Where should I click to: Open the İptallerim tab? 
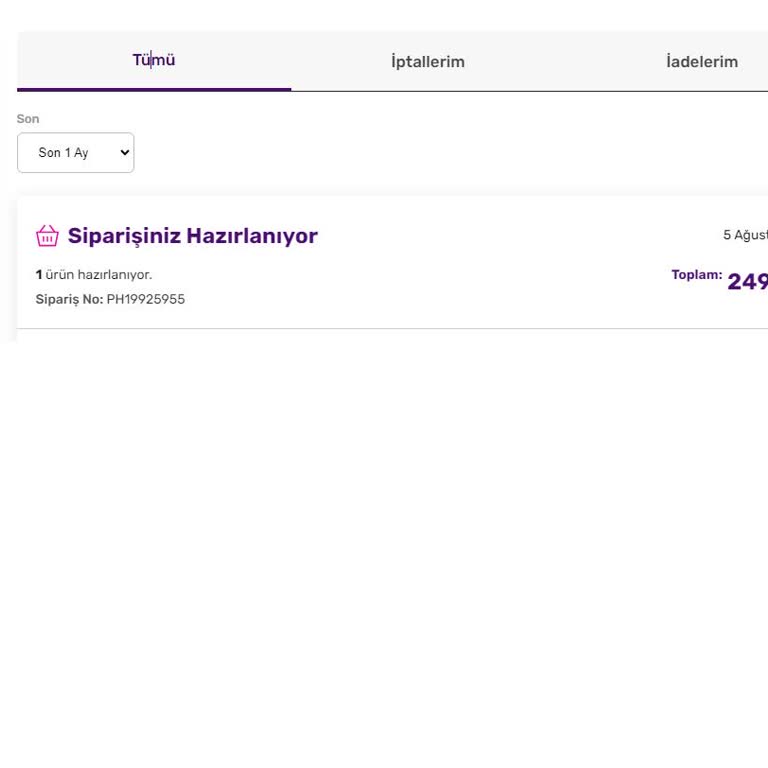pos(428,62)
